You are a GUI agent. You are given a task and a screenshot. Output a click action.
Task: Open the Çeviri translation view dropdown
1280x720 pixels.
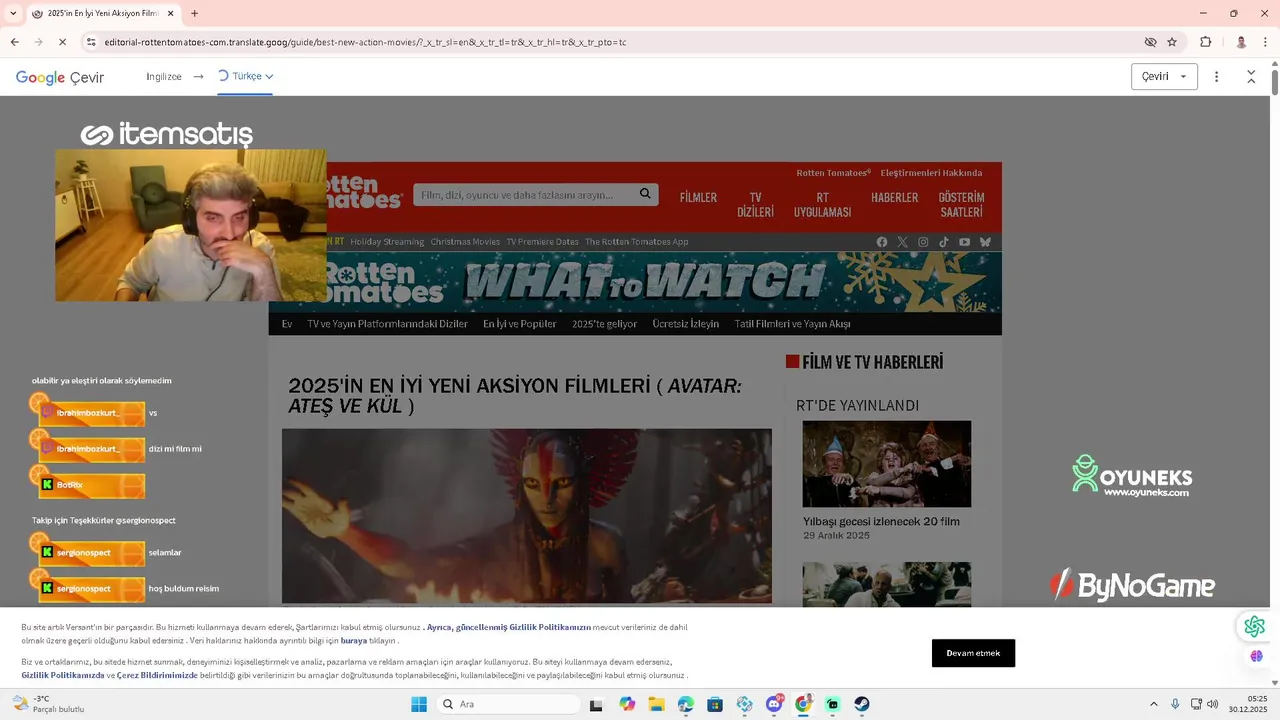[1164, 77]
